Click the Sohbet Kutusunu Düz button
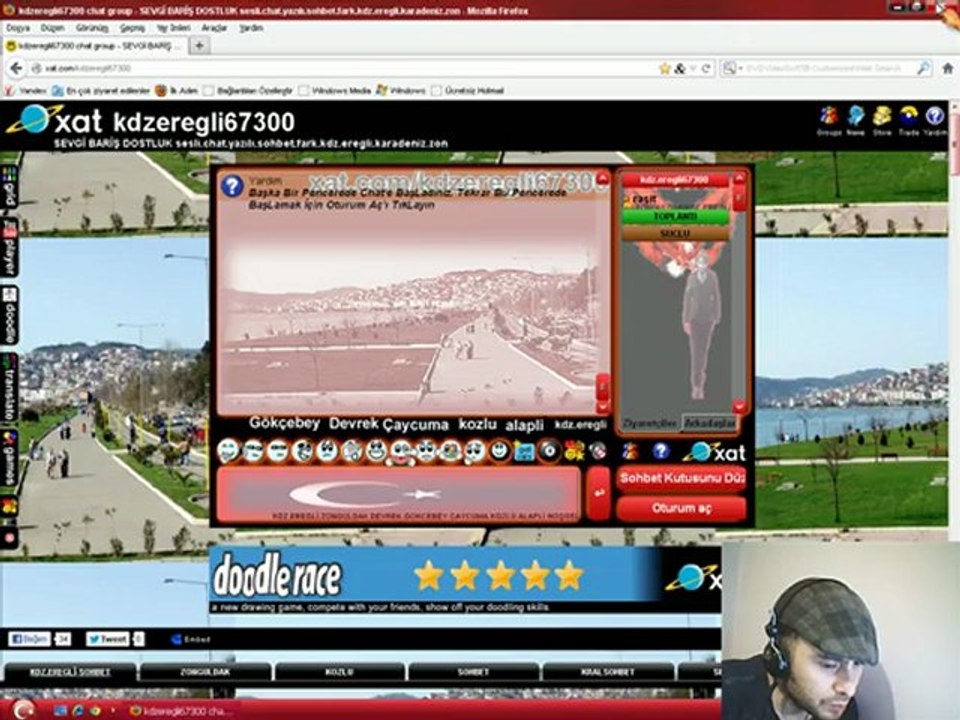This screenshot has width=960, height=720. pyautogui.click(x=681, y=478)
